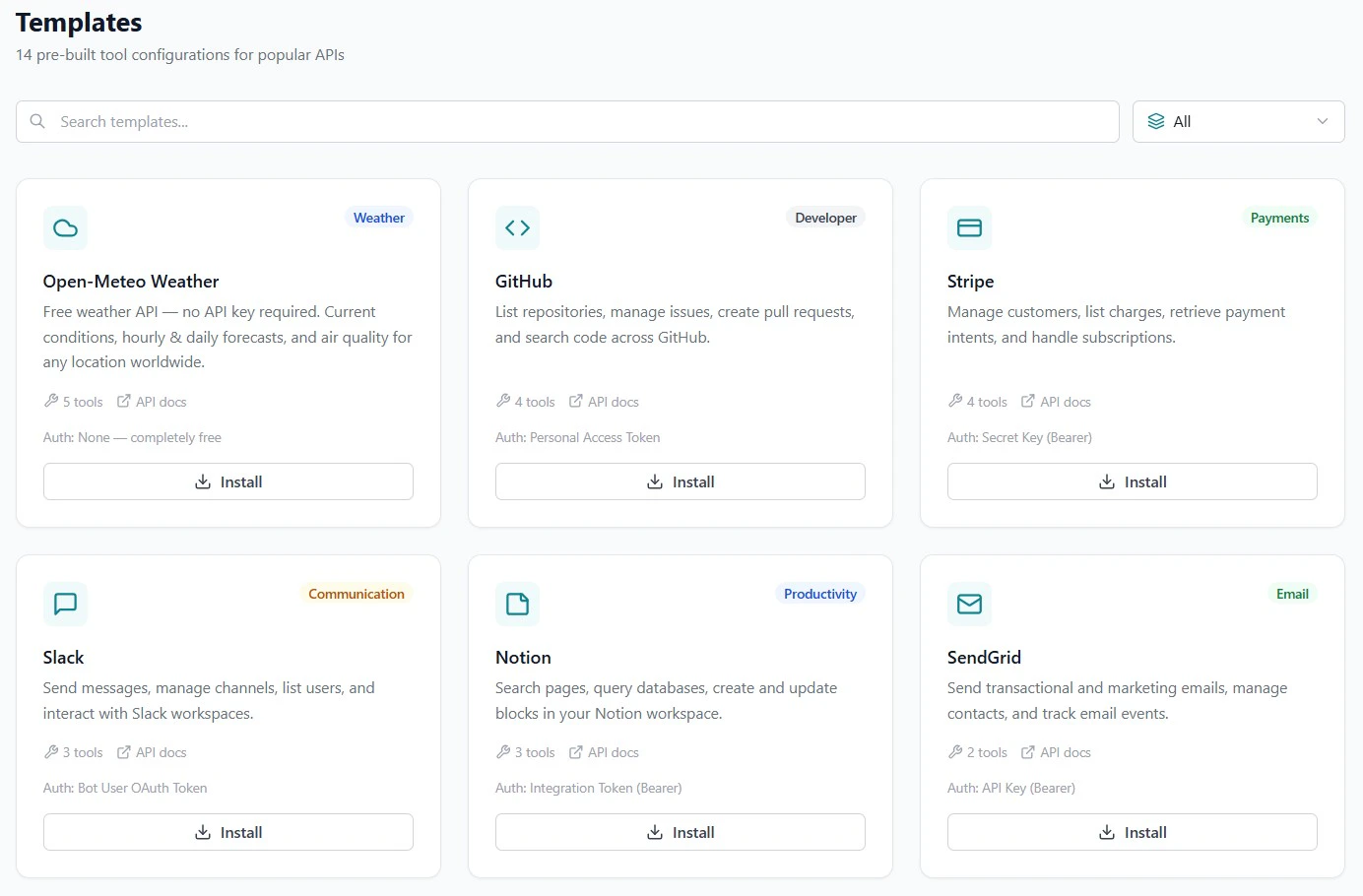Install the GitHub template

click(x=681, y=481)
